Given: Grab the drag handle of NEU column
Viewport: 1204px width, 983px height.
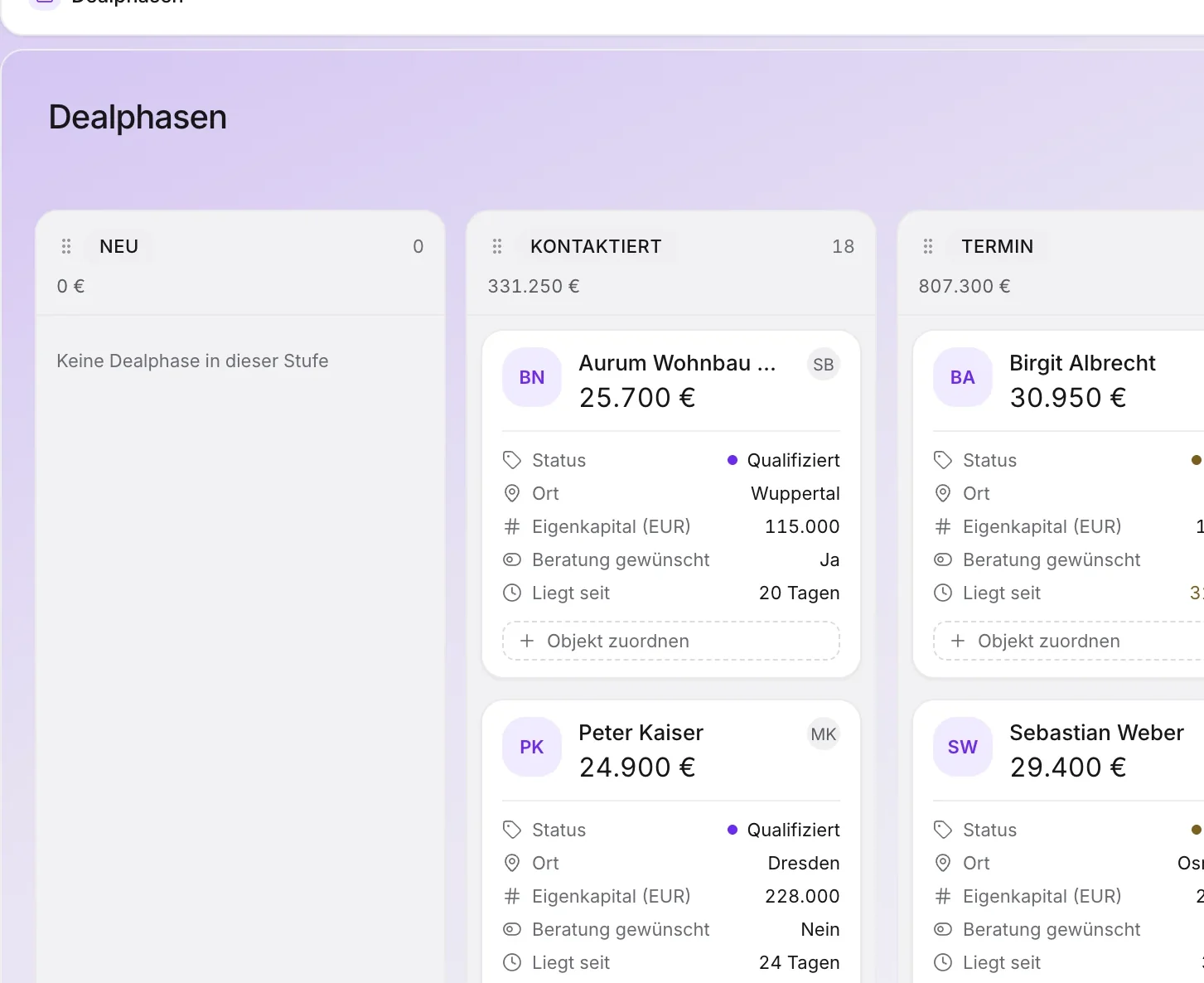Looking at the screenshot, I should click(66, 246).
